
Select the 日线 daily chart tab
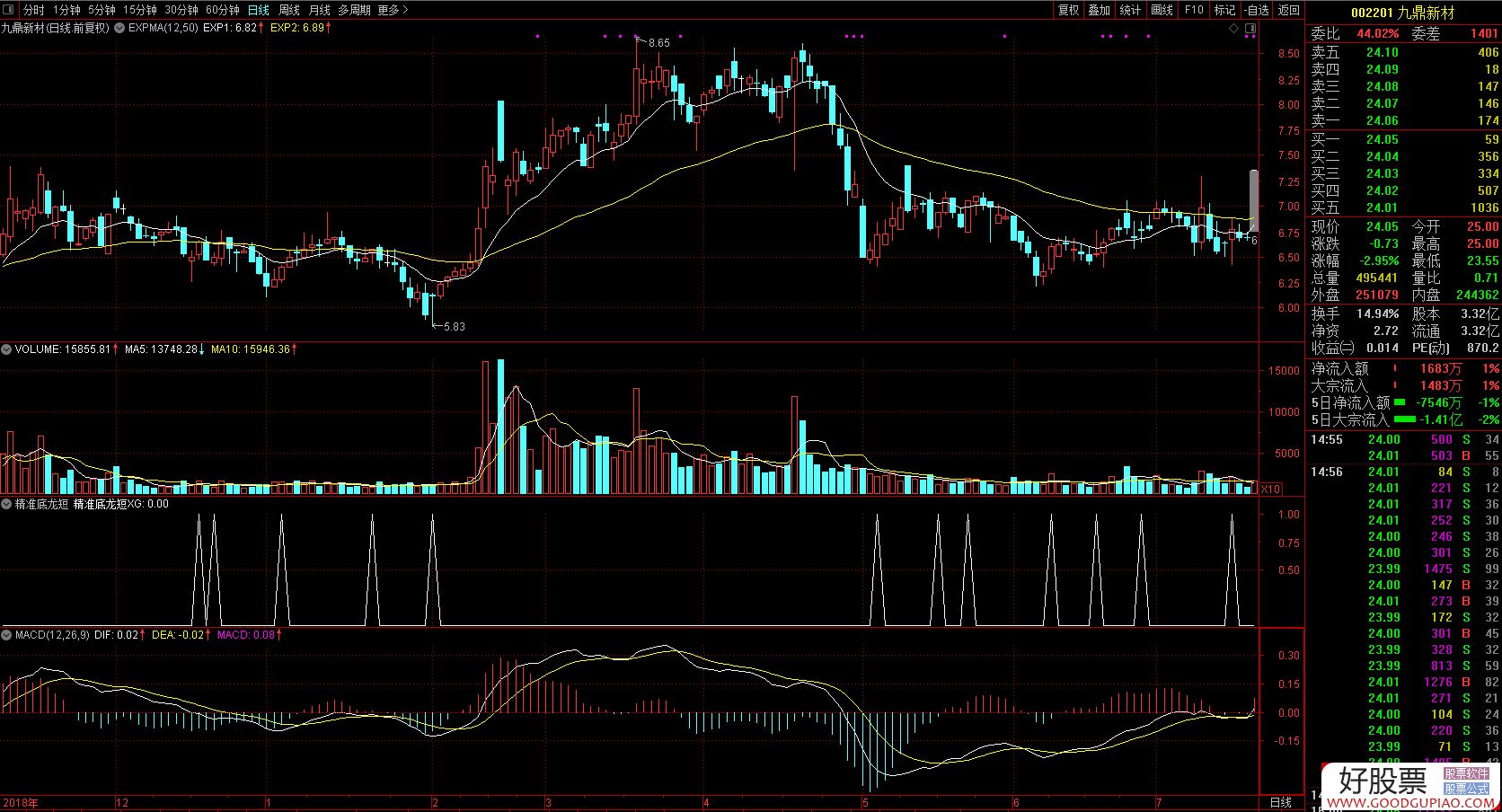pos(258,10)
